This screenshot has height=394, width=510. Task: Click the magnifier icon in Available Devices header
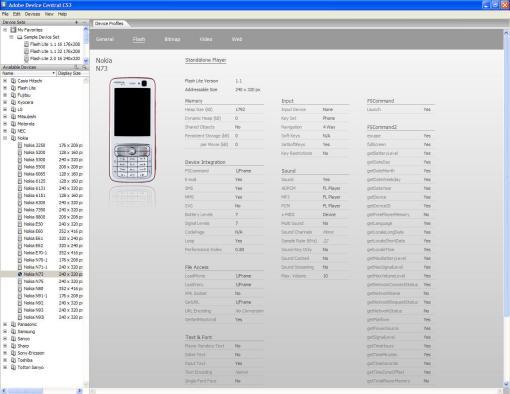click(x=84, y=67)
